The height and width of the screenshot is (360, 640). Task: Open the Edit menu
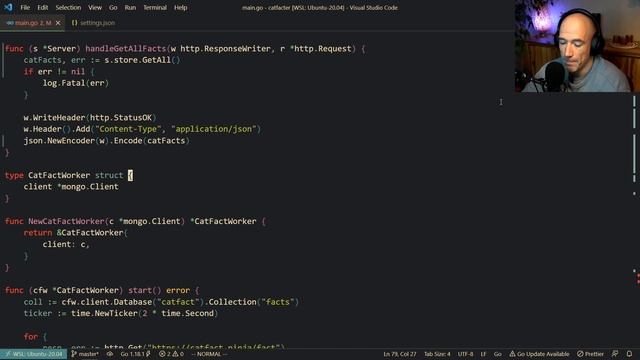[x=42, y=7]
